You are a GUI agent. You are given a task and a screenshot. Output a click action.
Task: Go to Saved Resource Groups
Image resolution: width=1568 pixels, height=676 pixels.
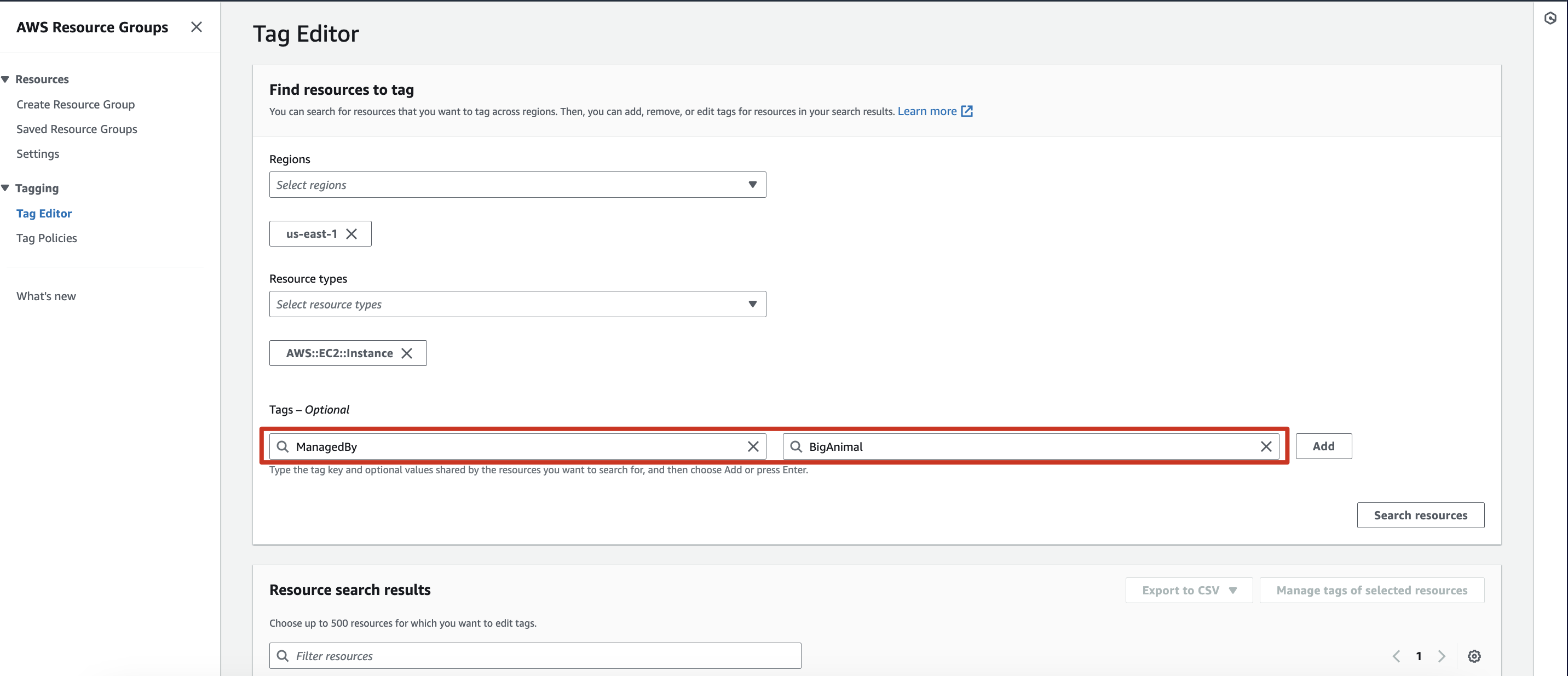pos(77,129)
